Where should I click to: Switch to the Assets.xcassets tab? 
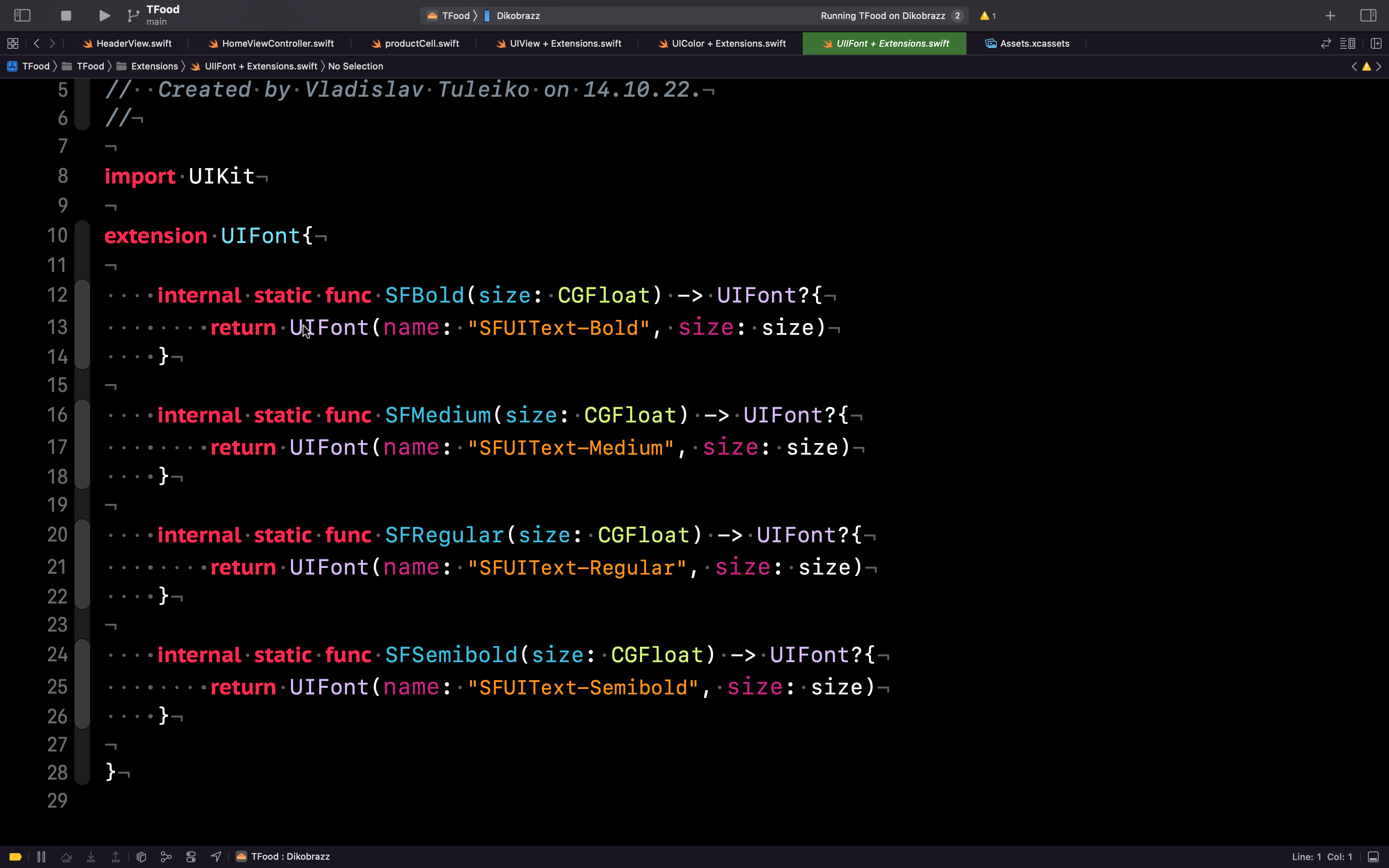pyautogui.click(x=1033, y=43)
